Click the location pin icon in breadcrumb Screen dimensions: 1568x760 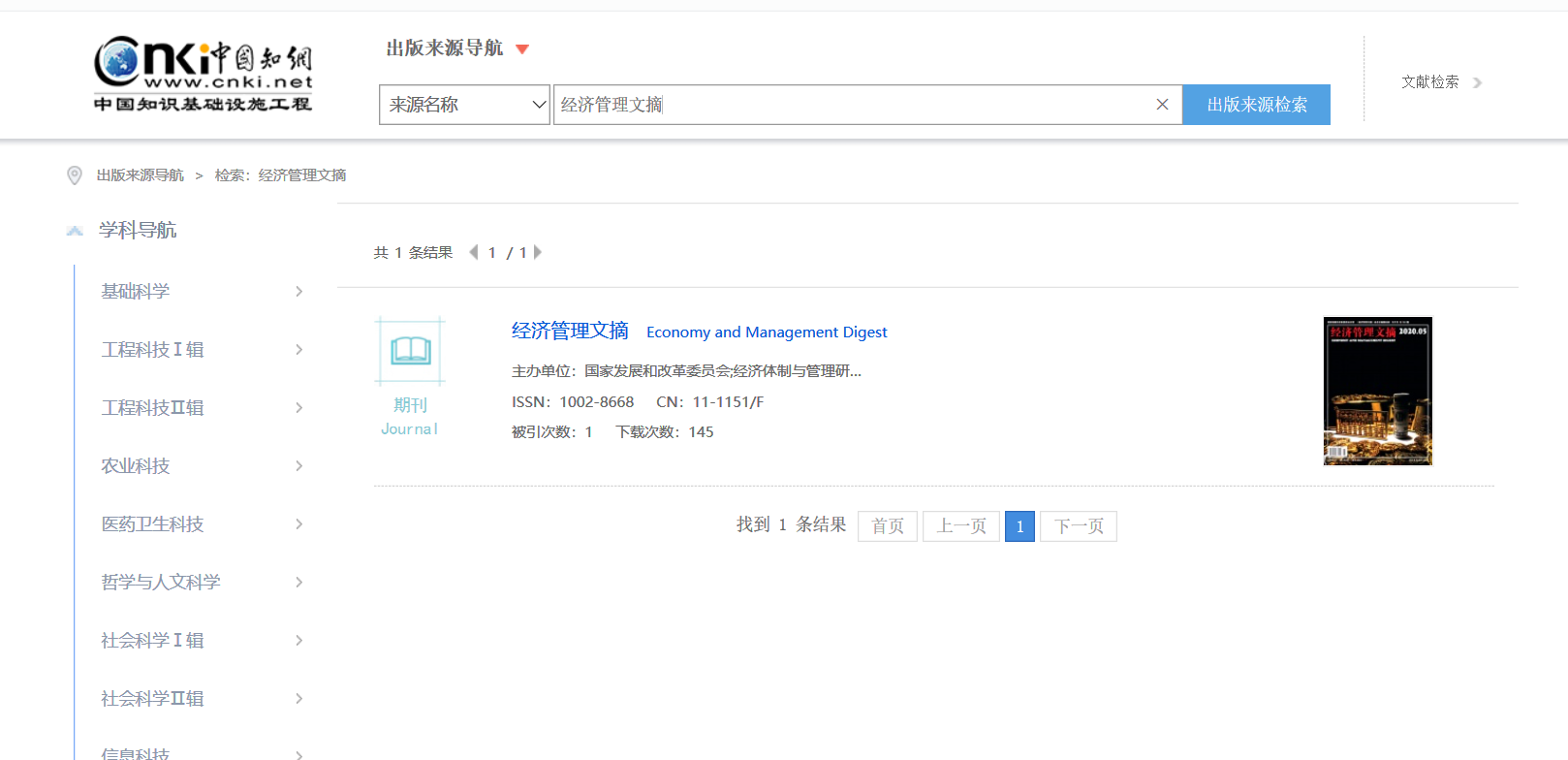click(x=75, y=175)
